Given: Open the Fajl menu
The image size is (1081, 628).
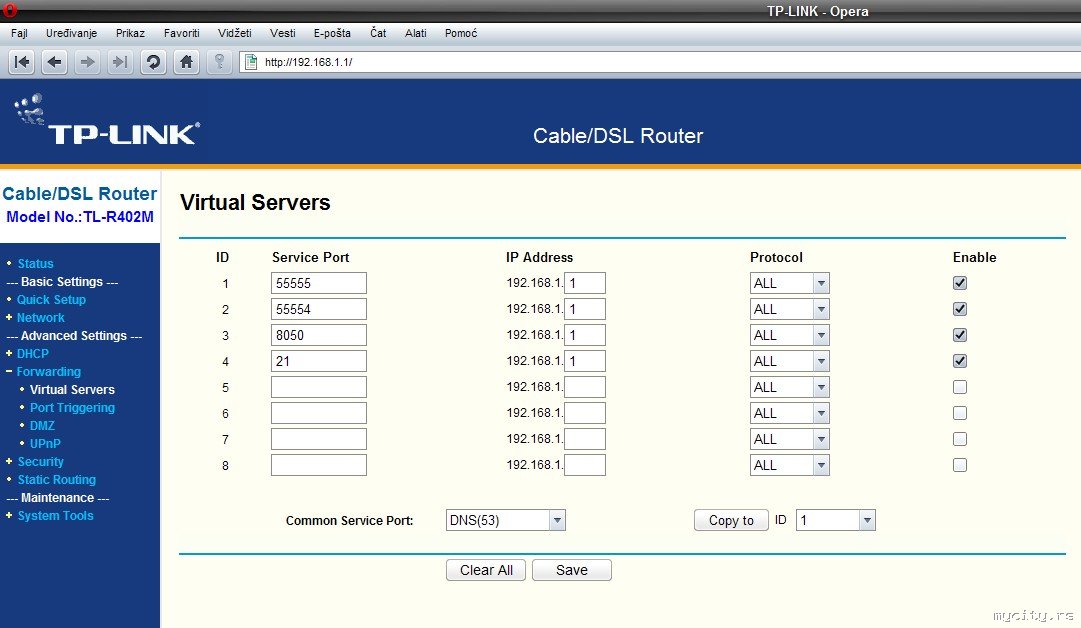Looking at the screenshot, I should pyautogui.click(x=19, y=33).
